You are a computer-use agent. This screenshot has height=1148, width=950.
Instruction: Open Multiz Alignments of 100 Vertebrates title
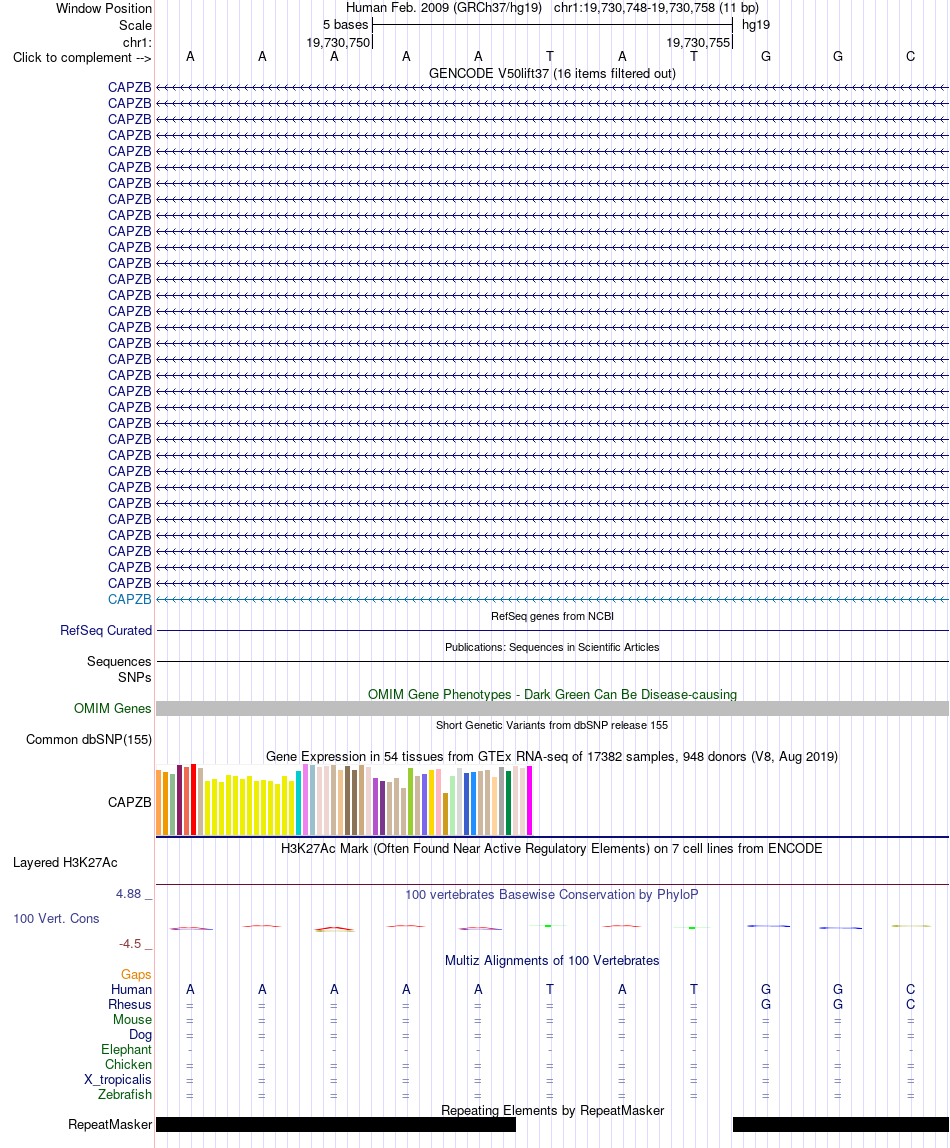tap(552, 961)
